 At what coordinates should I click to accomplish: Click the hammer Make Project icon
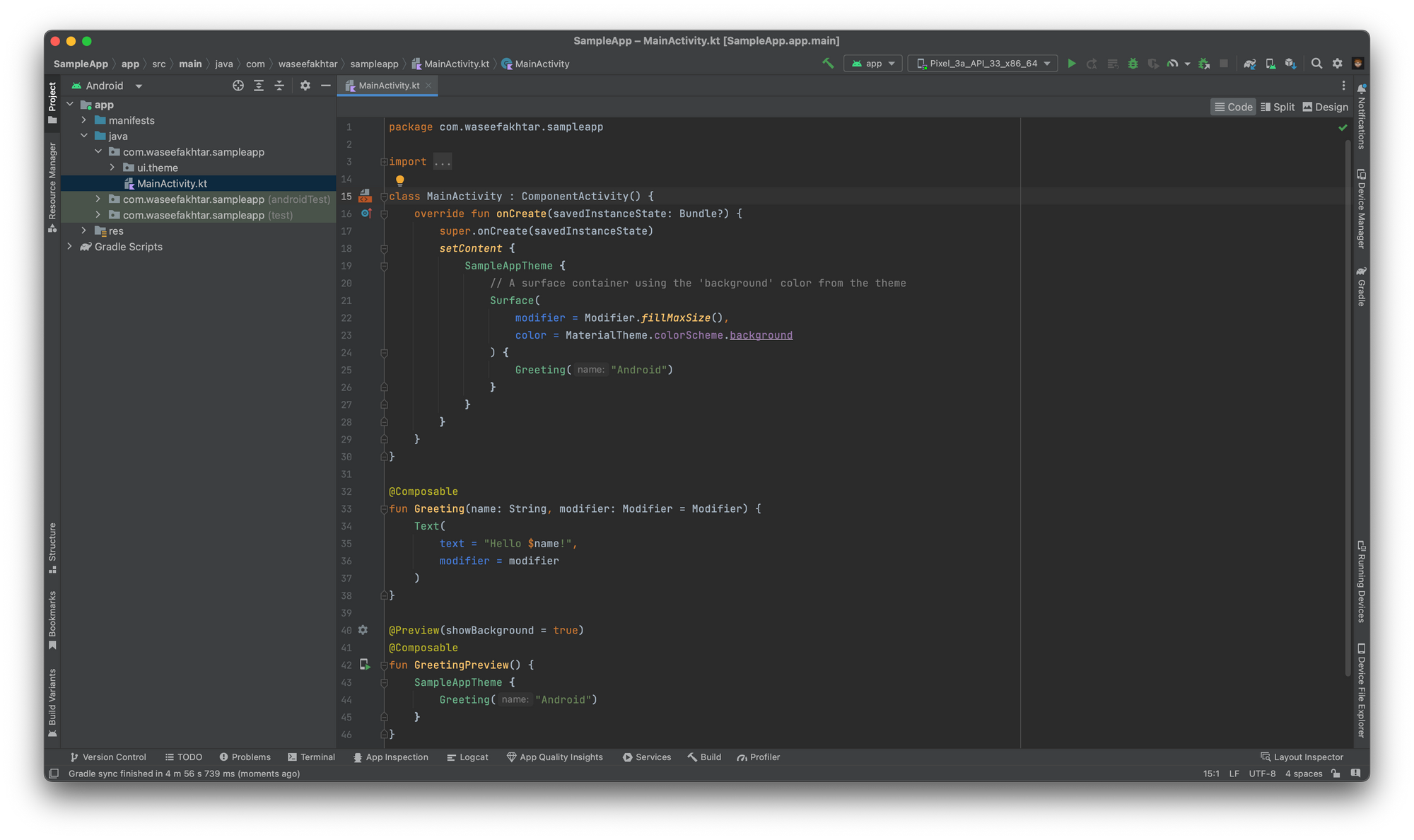click(828, 64)
